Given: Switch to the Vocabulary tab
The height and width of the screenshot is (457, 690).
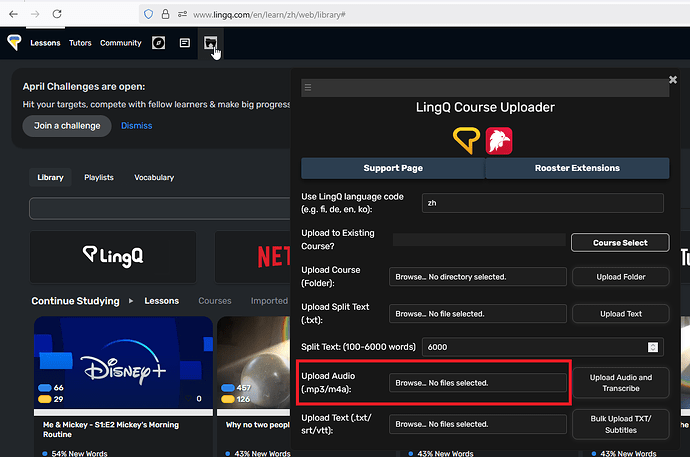Looking at the screenshot, I should pyautogui.click(x=154, y=177).
